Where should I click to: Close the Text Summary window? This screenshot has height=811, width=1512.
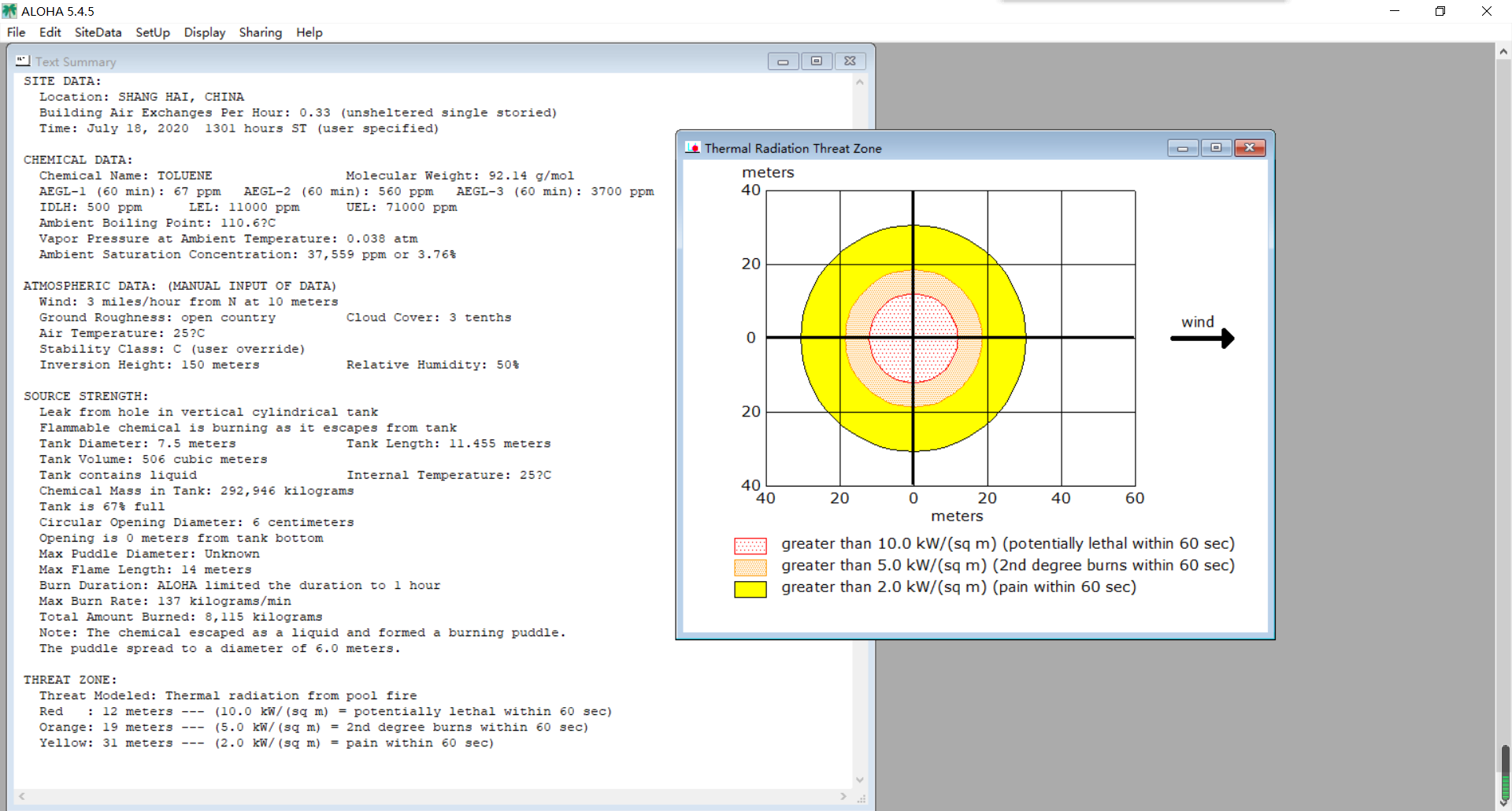850,61
